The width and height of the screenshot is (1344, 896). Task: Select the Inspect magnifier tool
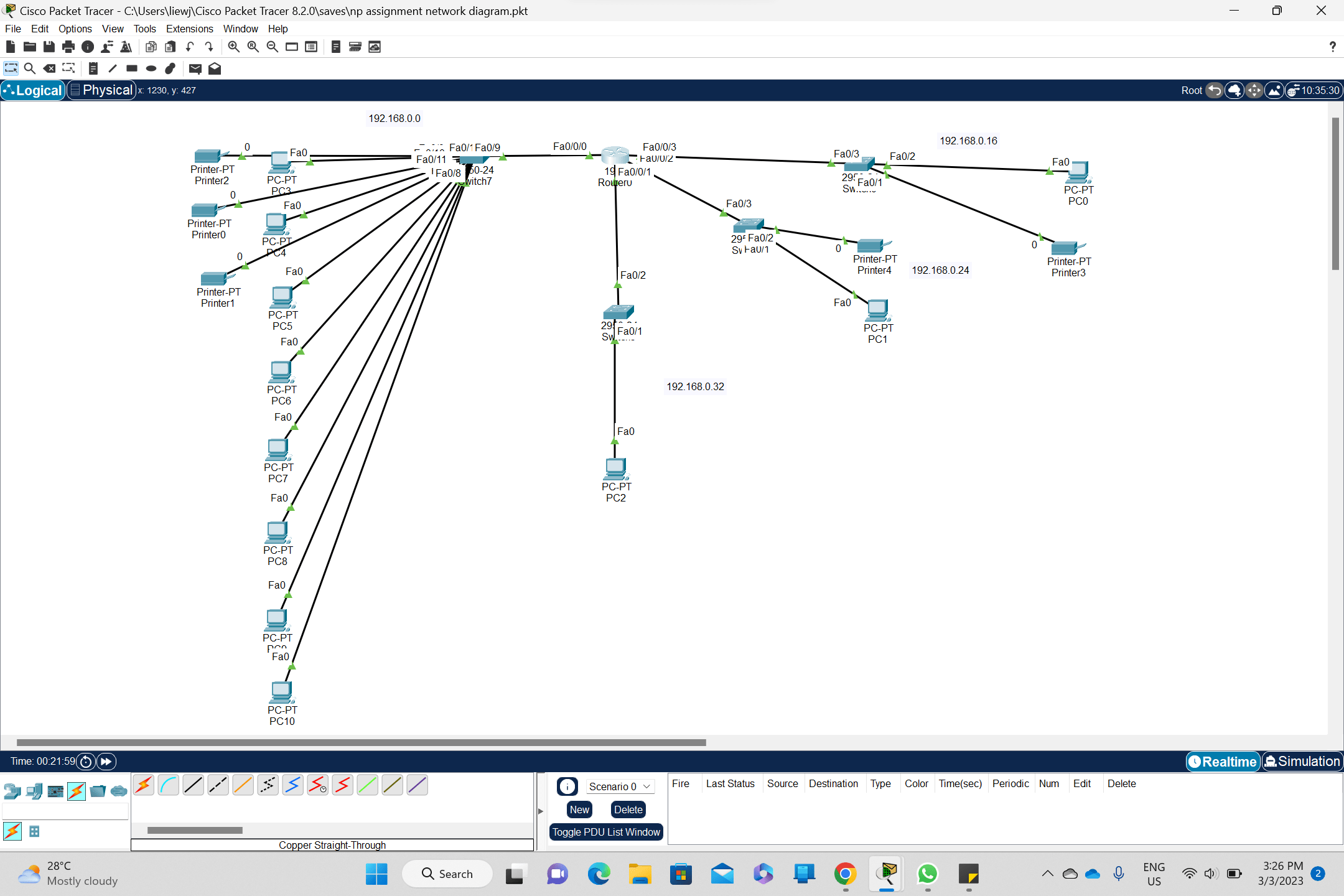[x=29, y=68]
